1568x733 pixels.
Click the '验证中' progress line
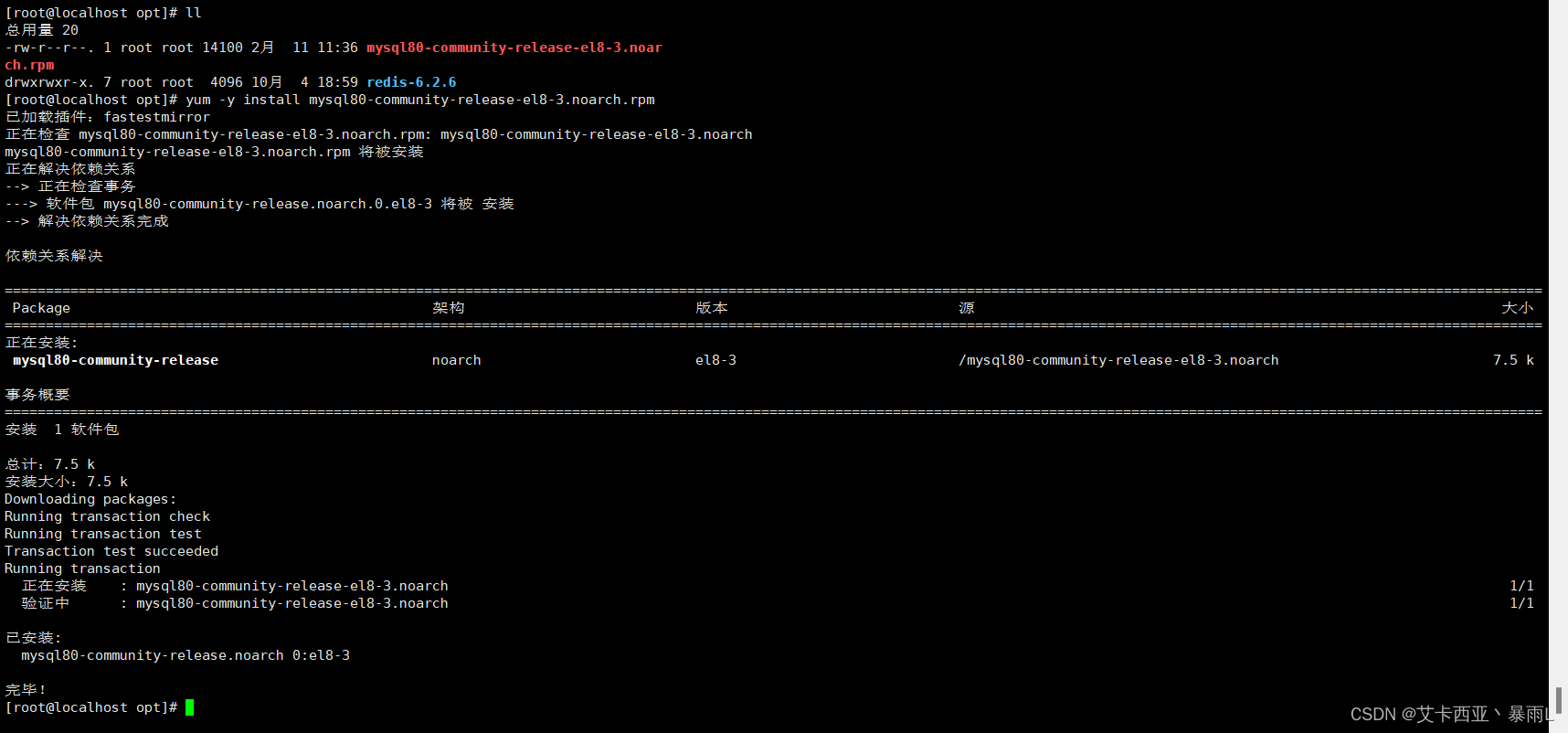[235, 603]
